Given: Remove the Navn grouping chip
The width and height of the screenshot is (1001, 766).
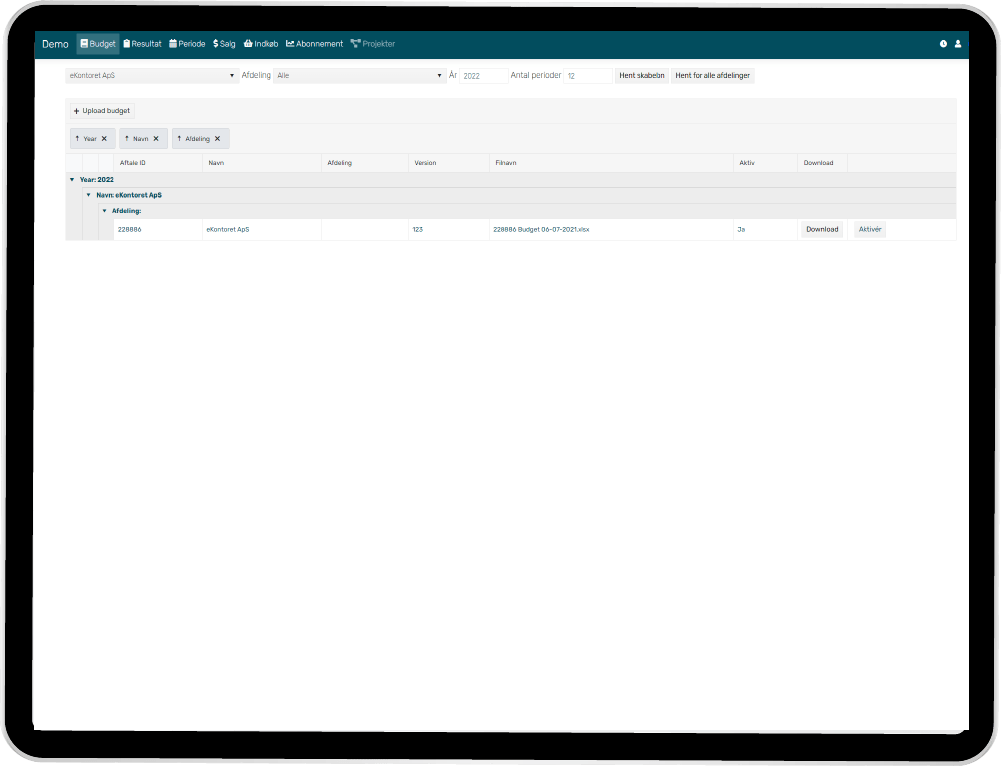Looking at the screenshot, I should click(156, 139).
